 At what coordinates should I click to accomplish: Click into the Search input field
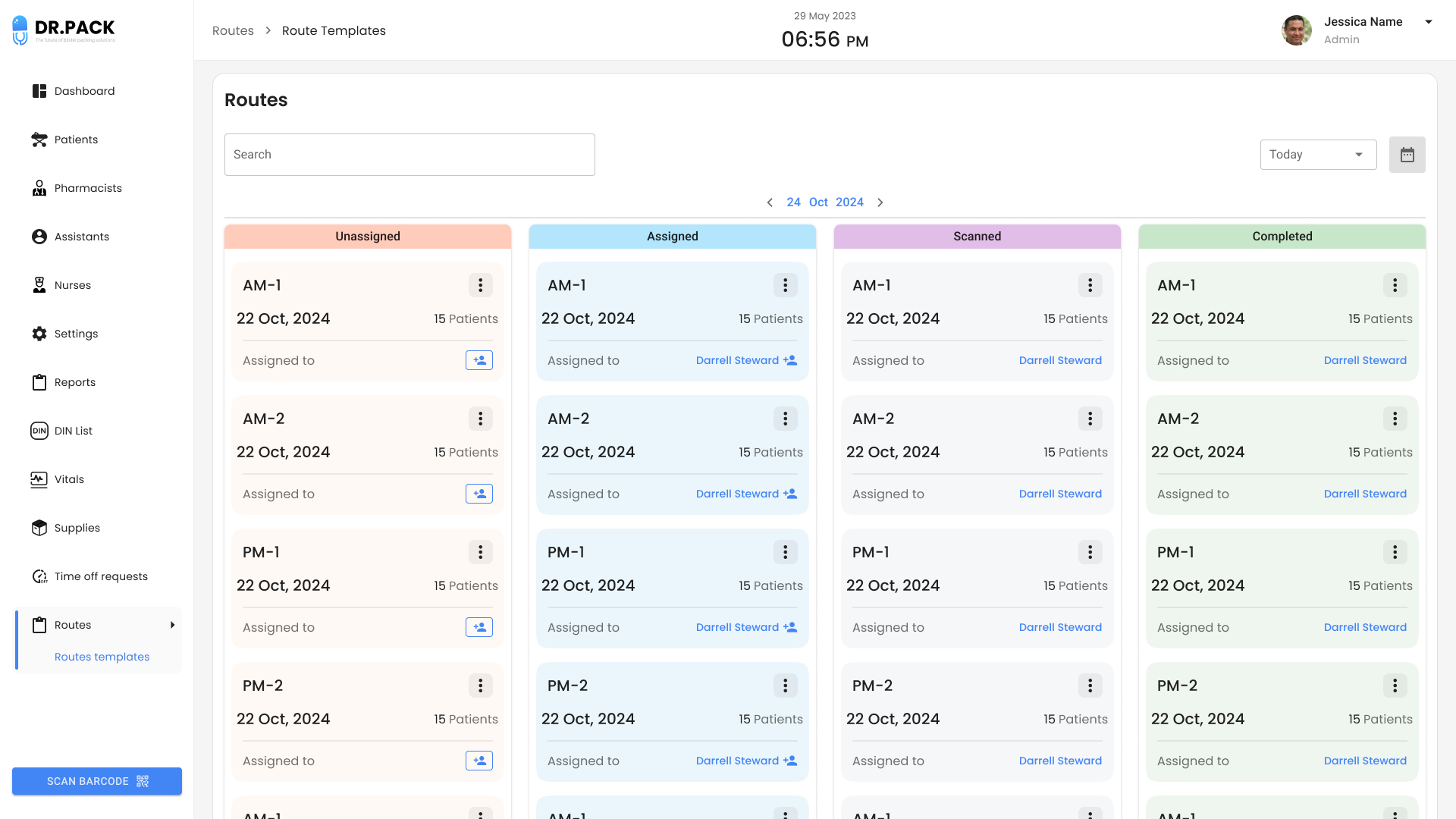[x=409, y=155]
